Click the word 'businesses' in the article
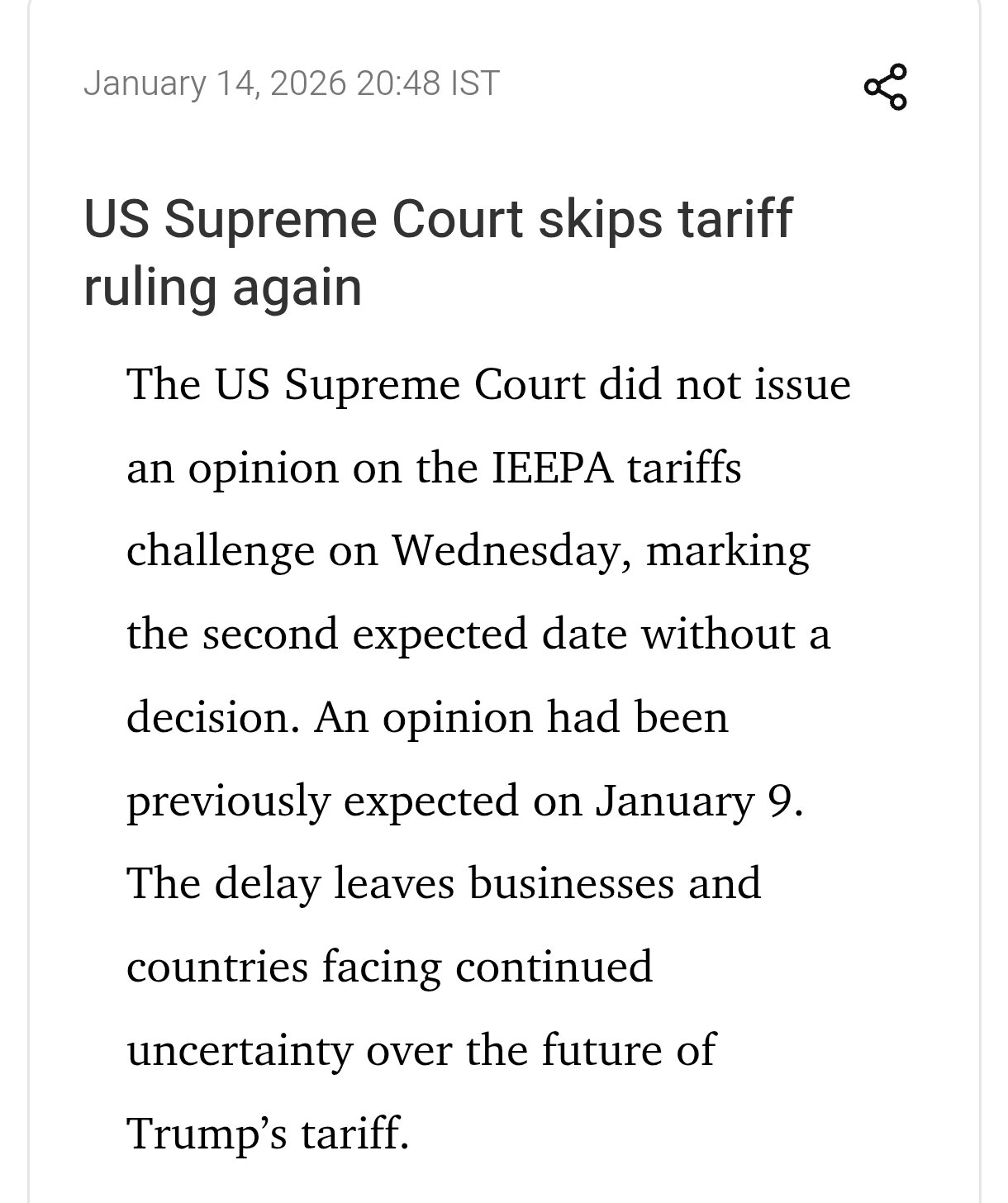 pyautogui.click(x=573, y=883)
